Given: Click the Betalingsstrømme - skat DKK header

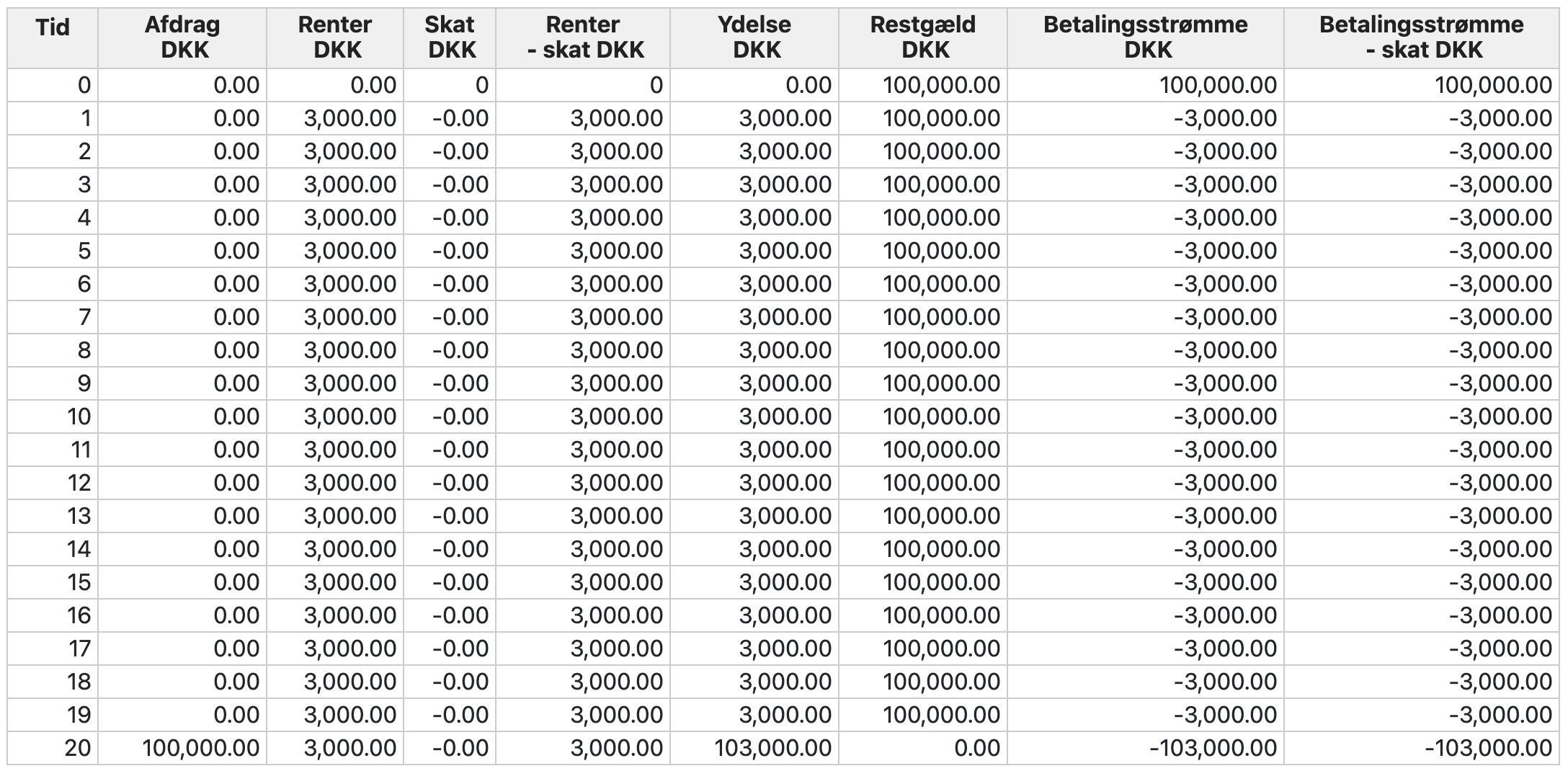Looking at the screenshot, I should click(x=1422, y=37).
